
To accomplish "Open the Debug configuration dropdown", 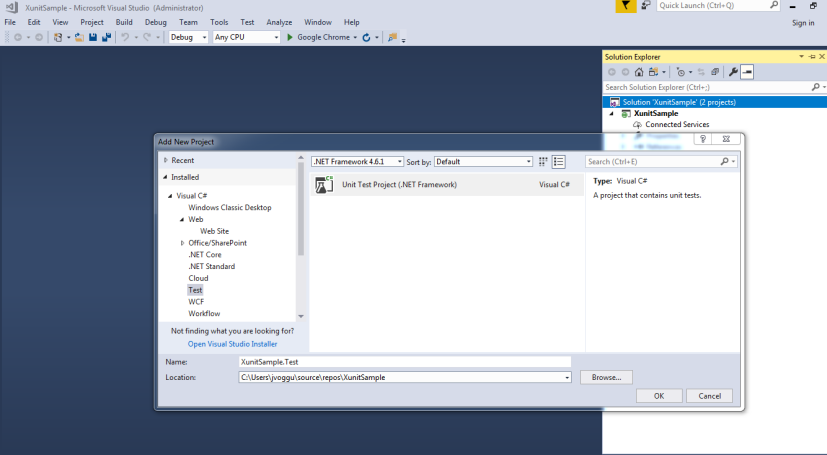I will 204,37.
